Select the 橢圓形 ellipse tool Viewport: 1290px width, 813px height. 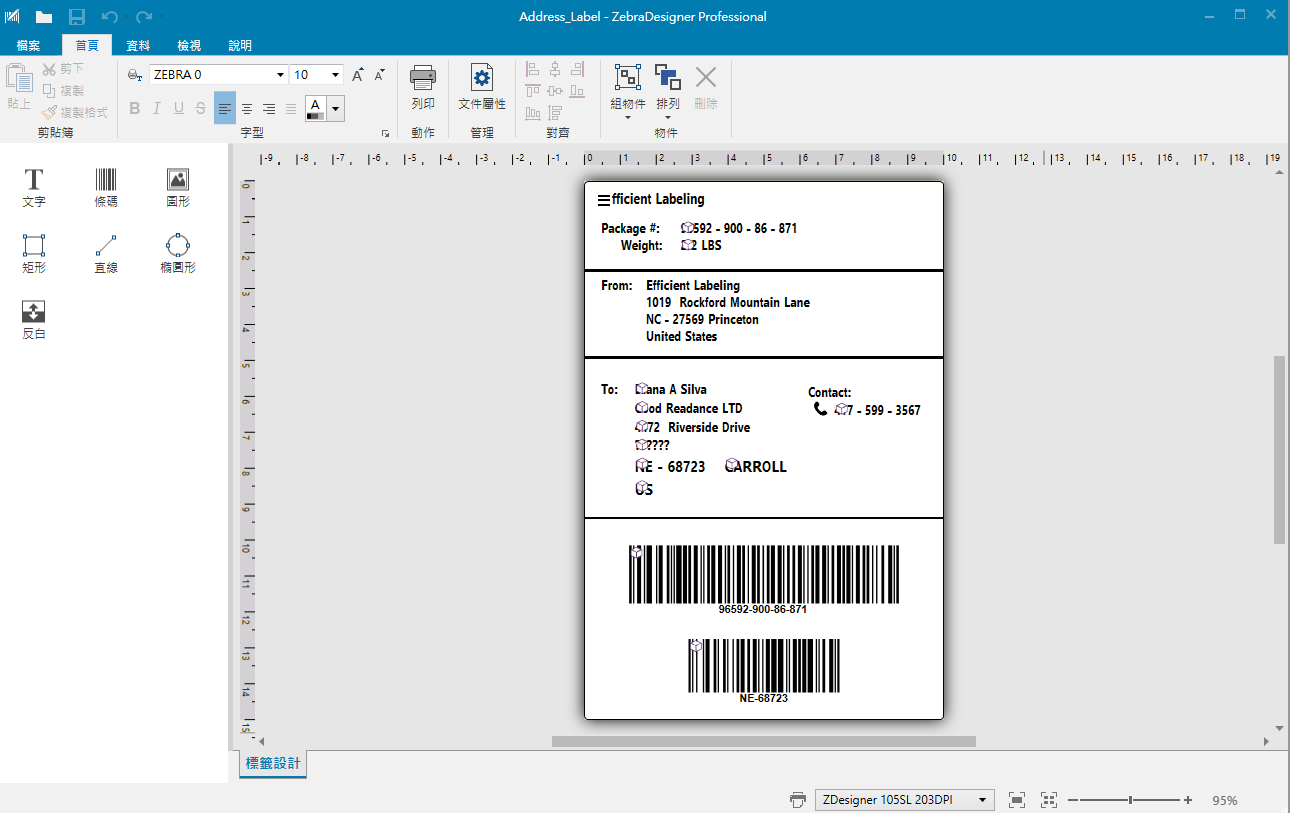click(178, 254)
